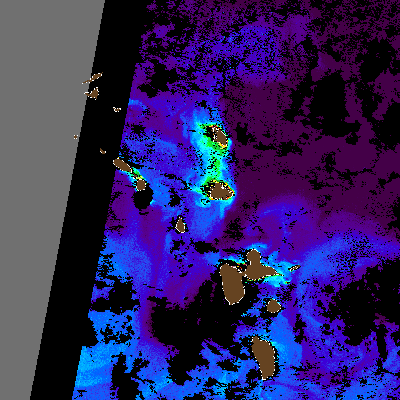Select the round Marie-Galante island
Screen dimensions: 400x400
coord(274,306)
